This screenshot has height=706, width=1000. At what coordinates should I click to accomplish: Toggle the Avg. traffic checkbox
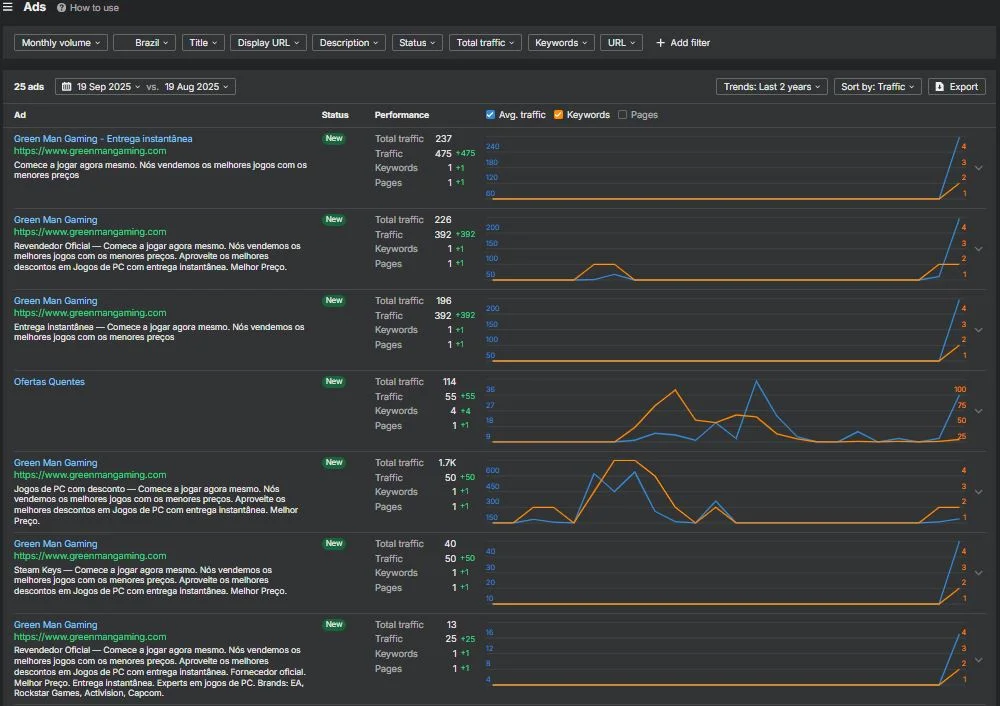pos(490,115)
